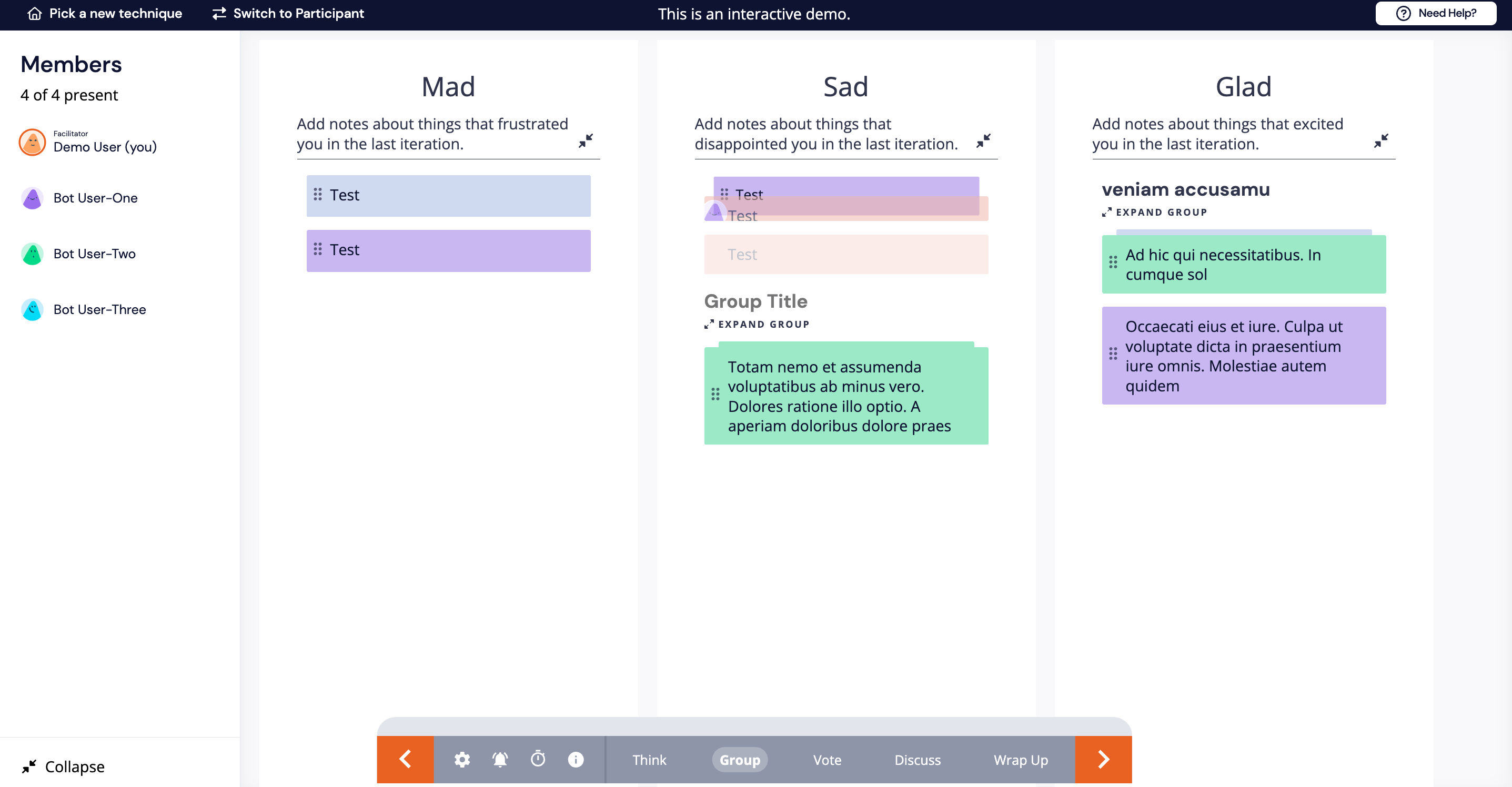This screenshot has height=787, width=1512.
Task: Collapse the Mad column instructions
Action: tap(587, 140)
